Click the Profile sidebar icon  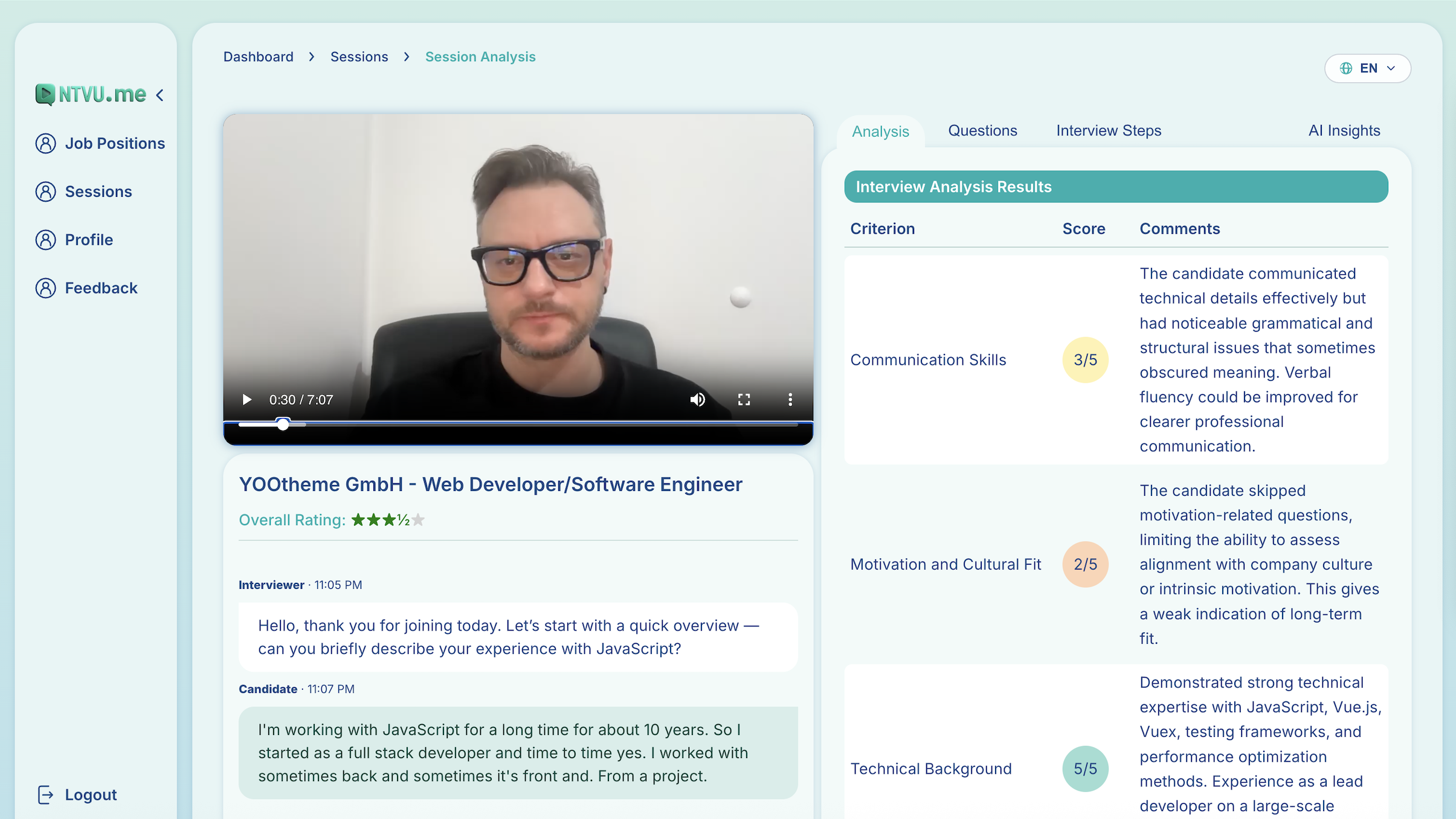[x=45, y=240]
